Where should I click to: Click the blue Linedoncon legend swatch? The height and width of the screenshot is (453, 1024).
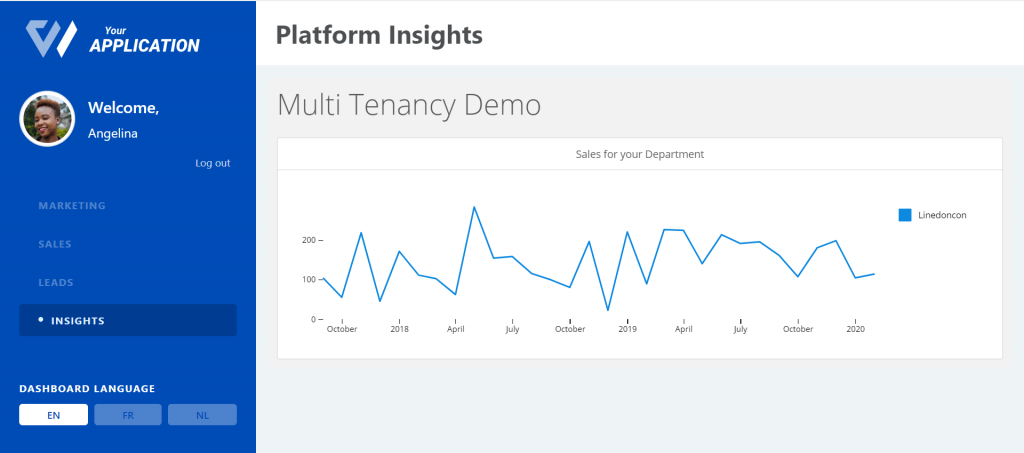click(904, 215)
